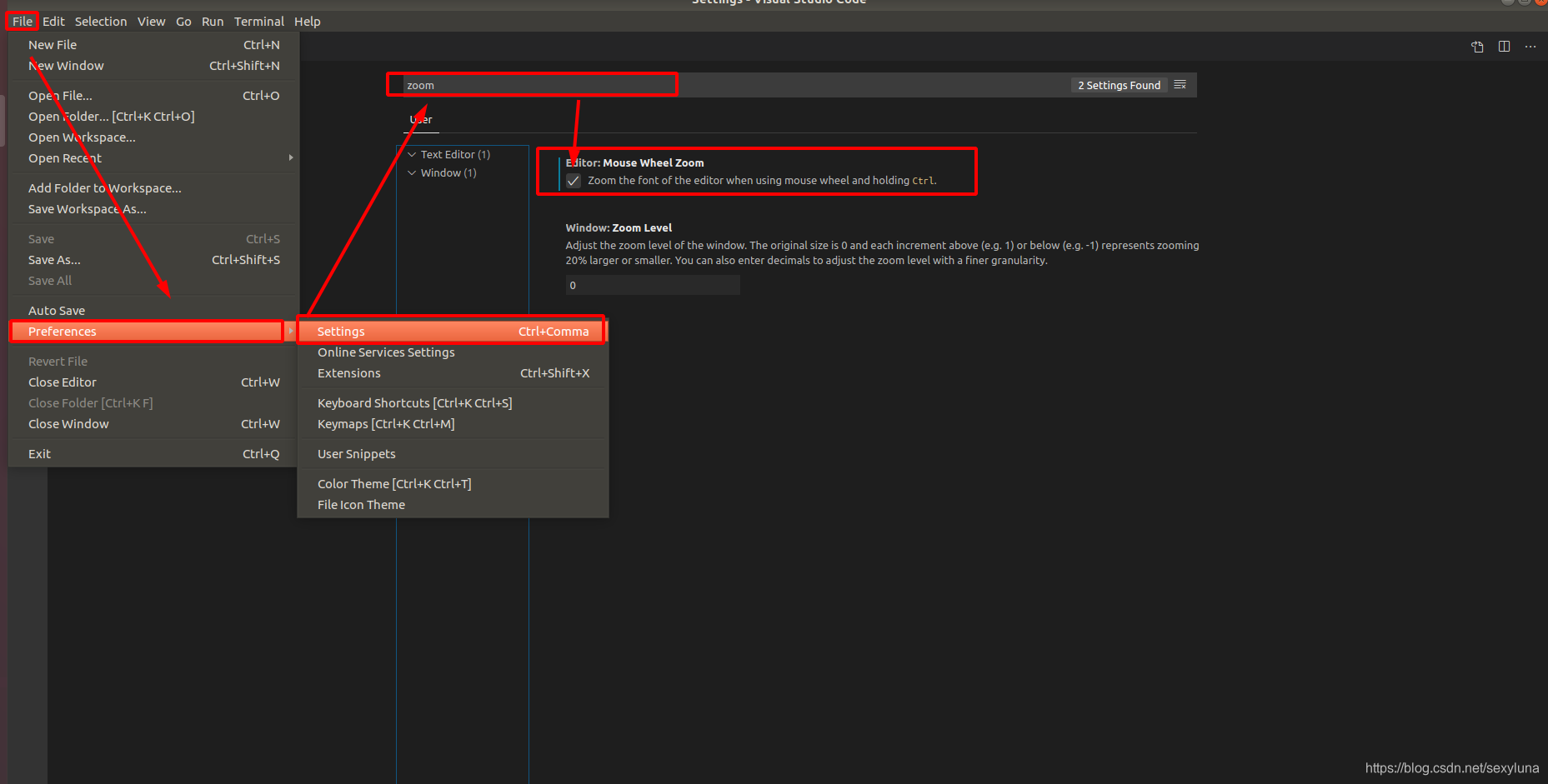Open the View menu
Viewport: 1548px width, 784px height.
(x=151, y=22)
